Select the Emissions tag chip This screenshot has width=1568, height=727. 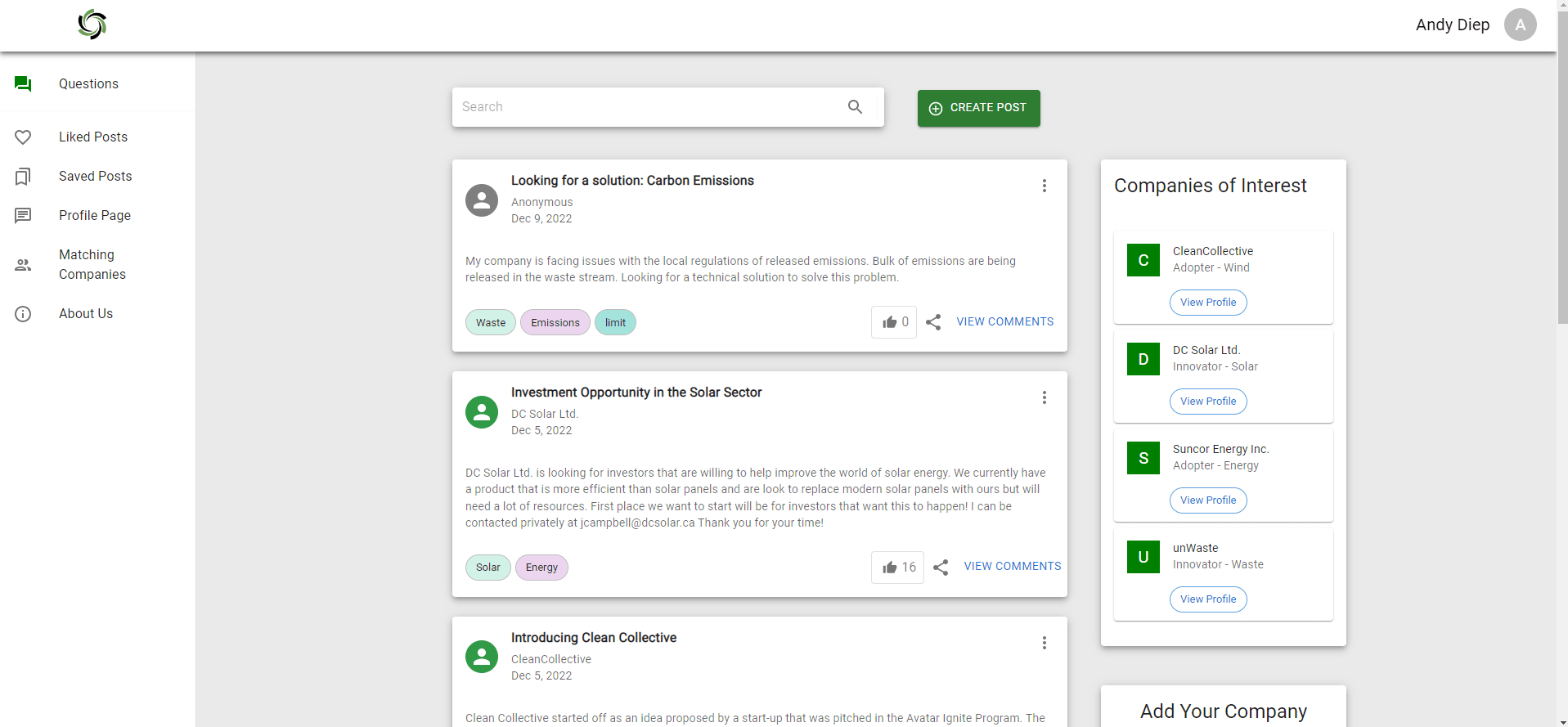[x=555, y=323]
